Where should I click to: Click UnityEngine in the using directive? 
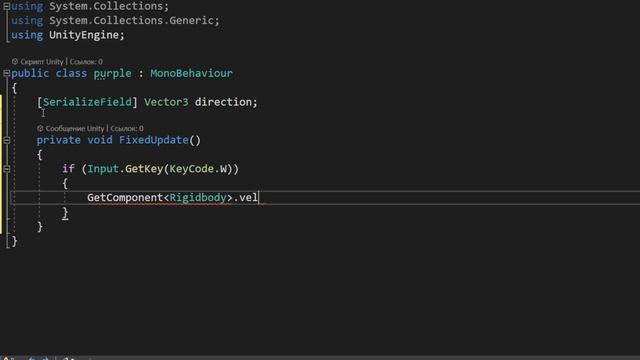point(84,35)
